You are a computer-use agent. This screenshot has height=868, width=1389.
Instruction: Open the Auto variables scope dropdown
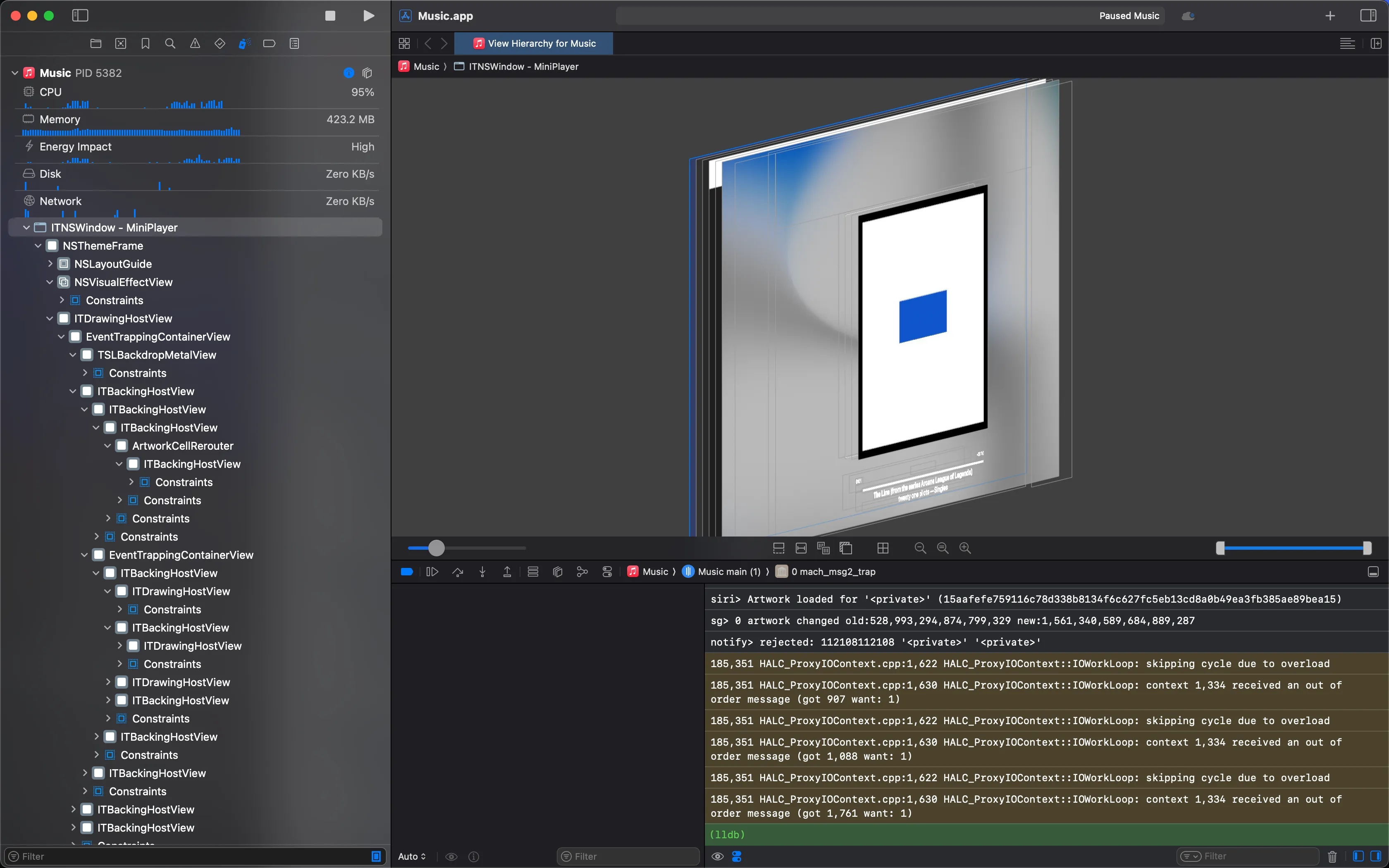click(x=412, y=856)
